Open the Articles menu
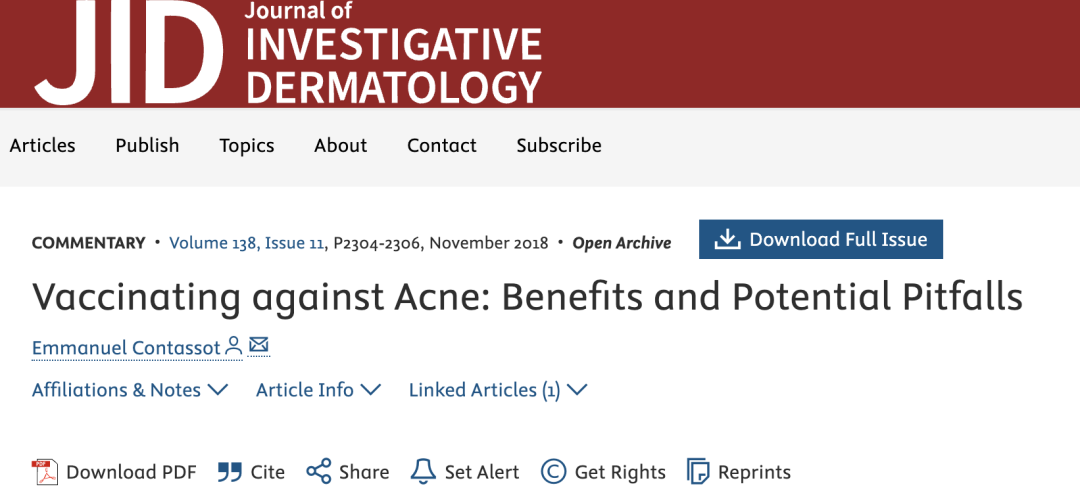This screenshot has width=1080, height=497. pos(43,145)
